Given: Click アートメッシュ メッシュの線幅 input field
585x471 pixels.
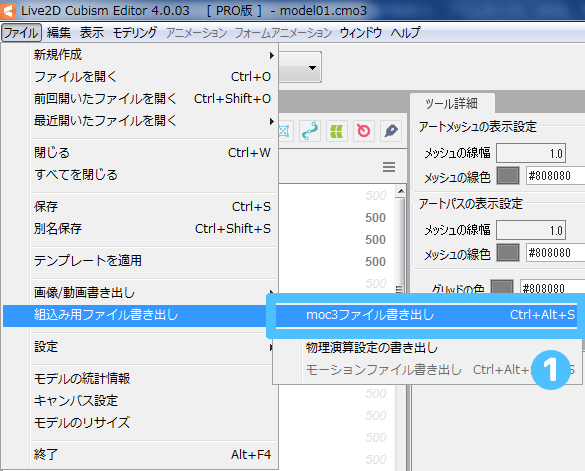Looking at the screenshot, I should click(531, 153).
